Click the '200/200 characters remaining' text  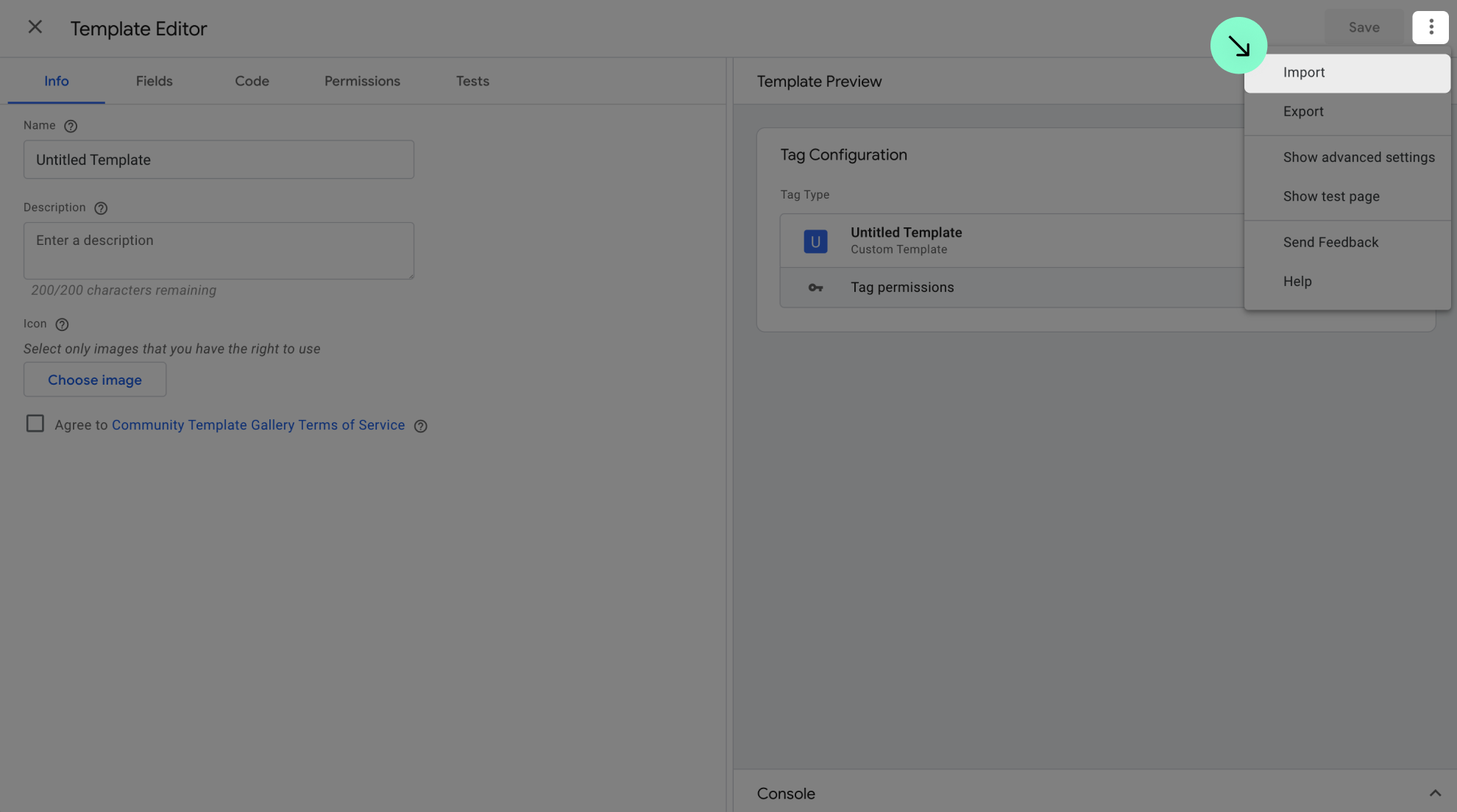pyautogui.click(x=124, y=291)
